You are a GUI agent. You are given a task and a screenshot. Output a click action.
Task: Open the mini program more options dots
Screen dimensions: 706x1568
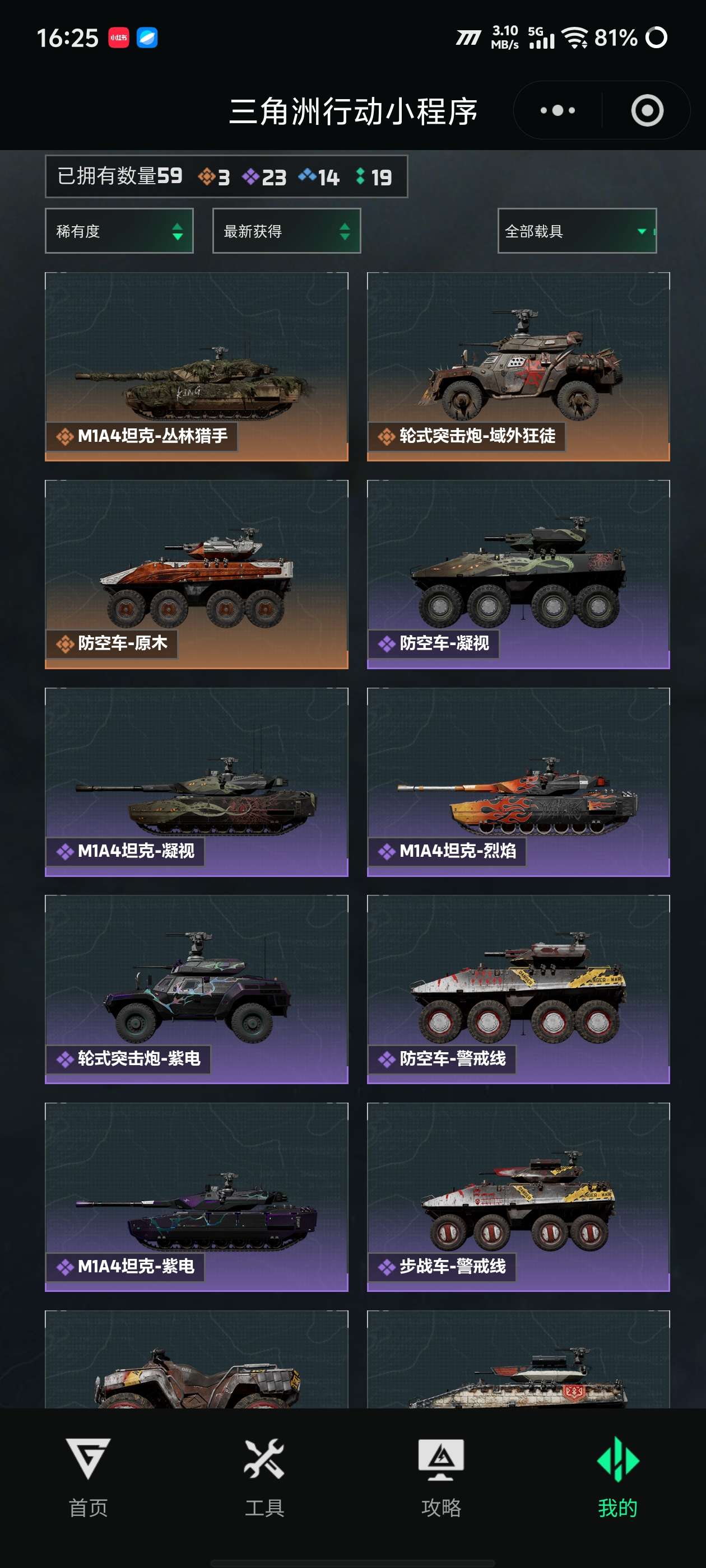coord(558,110)
